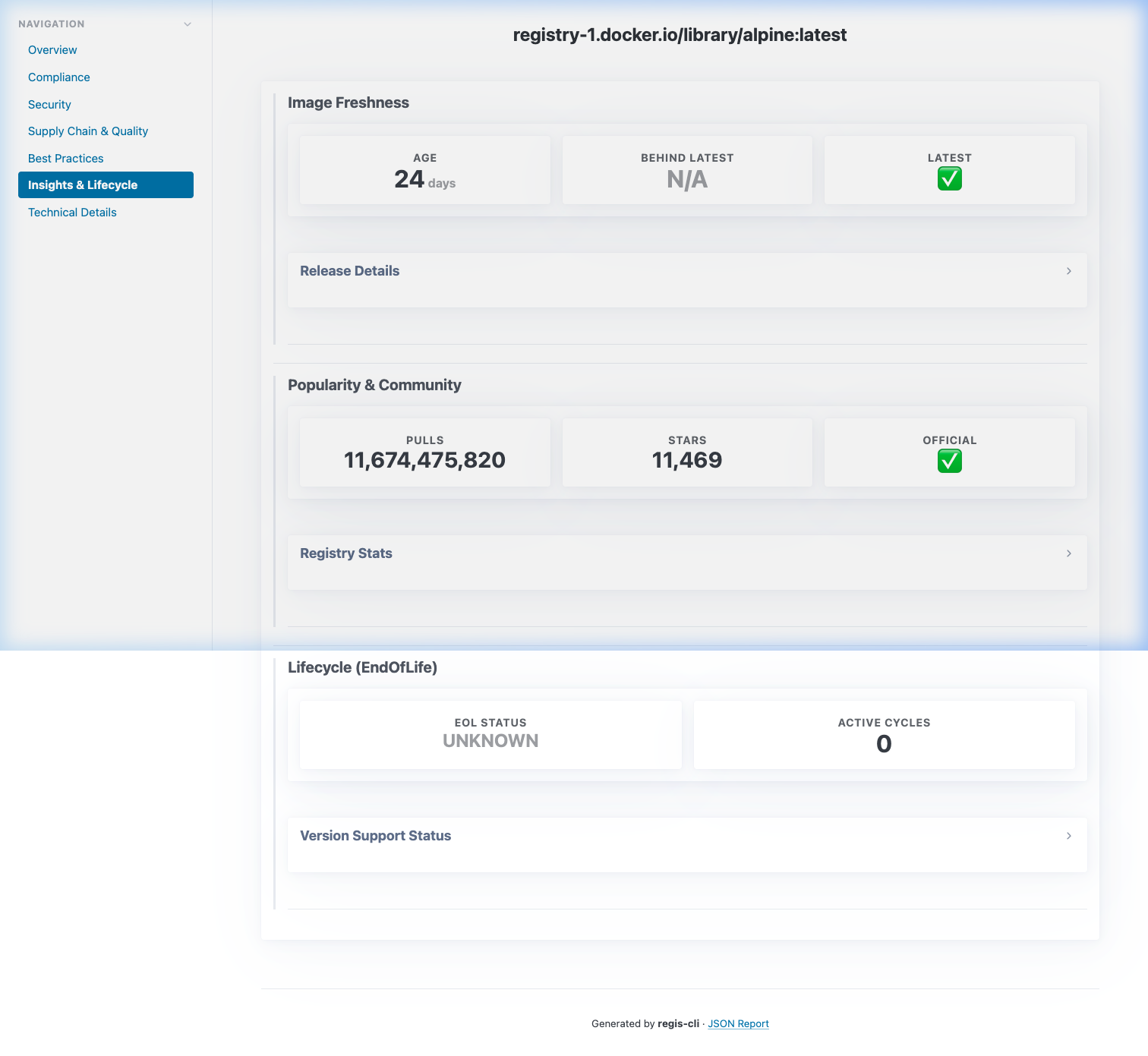Click the ACTIVE CYCLES zero counter
Screen dimensions: 1148x1056
(884, 734)
